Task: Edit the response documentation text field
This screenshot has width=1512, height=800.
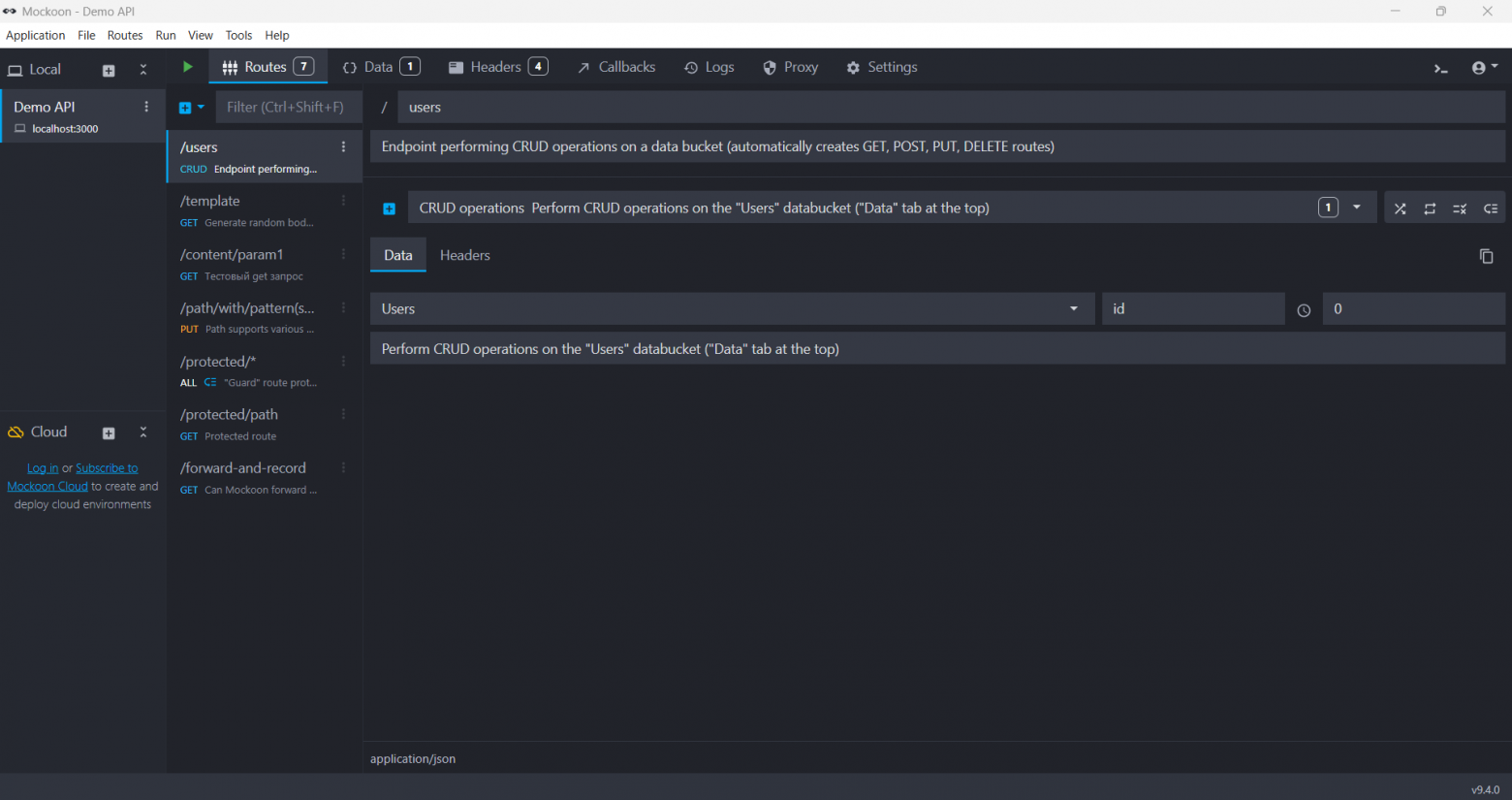Action: pos(937,348)
